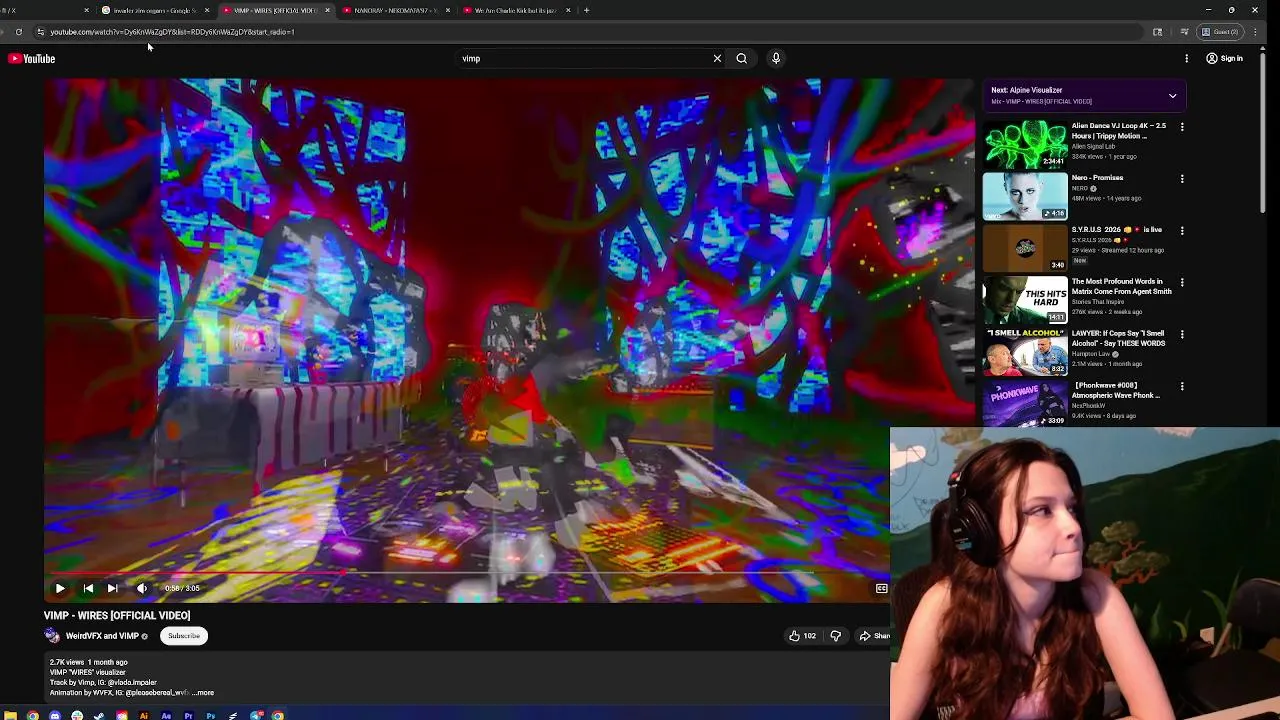Viewport: 1280px width, 720px height.
Task: Click the Google Lens search icon in the toolbar
Action: 1157,32
